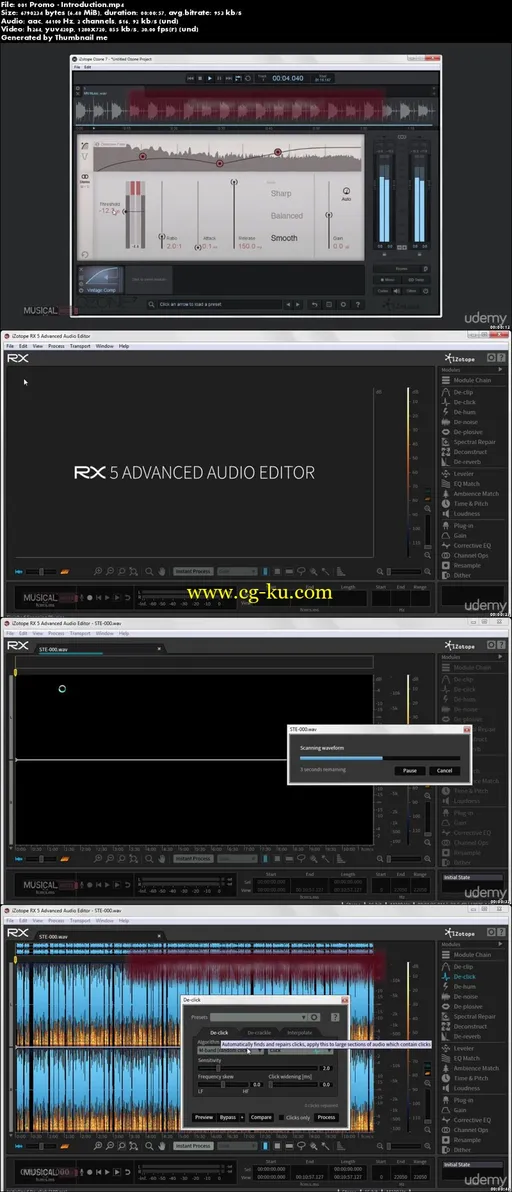The height and width of the screenshot is (1192, 512).
Task: Open Presets dropdown in De-click dialog
Action: click(258, 1017)
